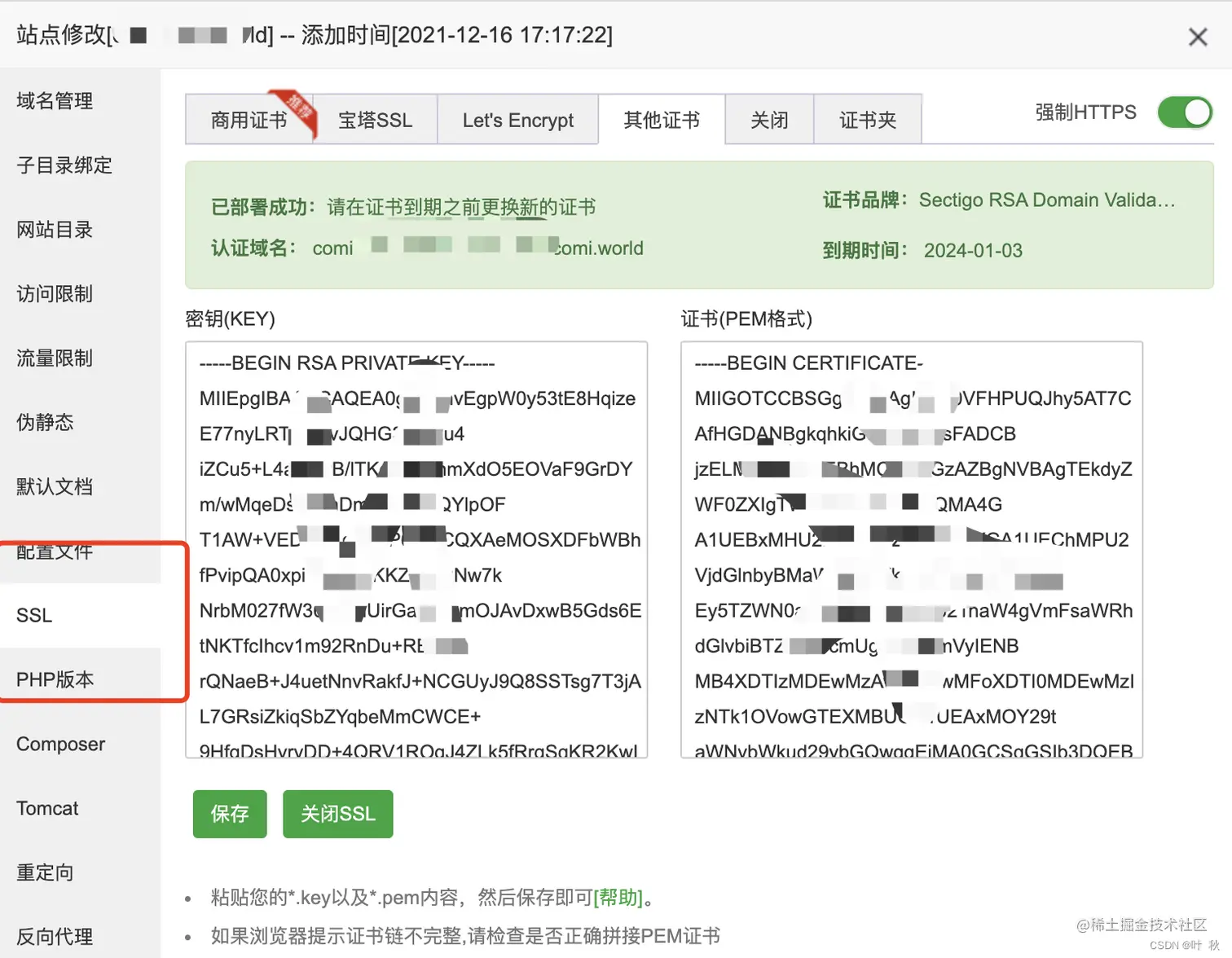
Task: Select Tomcat in the sidebar
Action: (47, 808)
